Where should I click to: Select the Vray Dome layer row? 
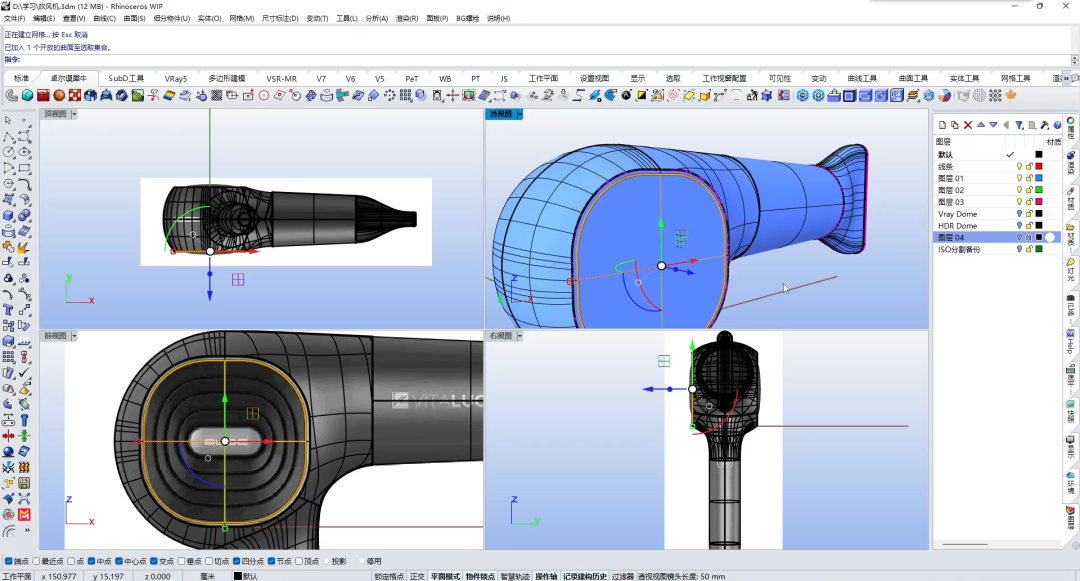click(x=997, y=214)
